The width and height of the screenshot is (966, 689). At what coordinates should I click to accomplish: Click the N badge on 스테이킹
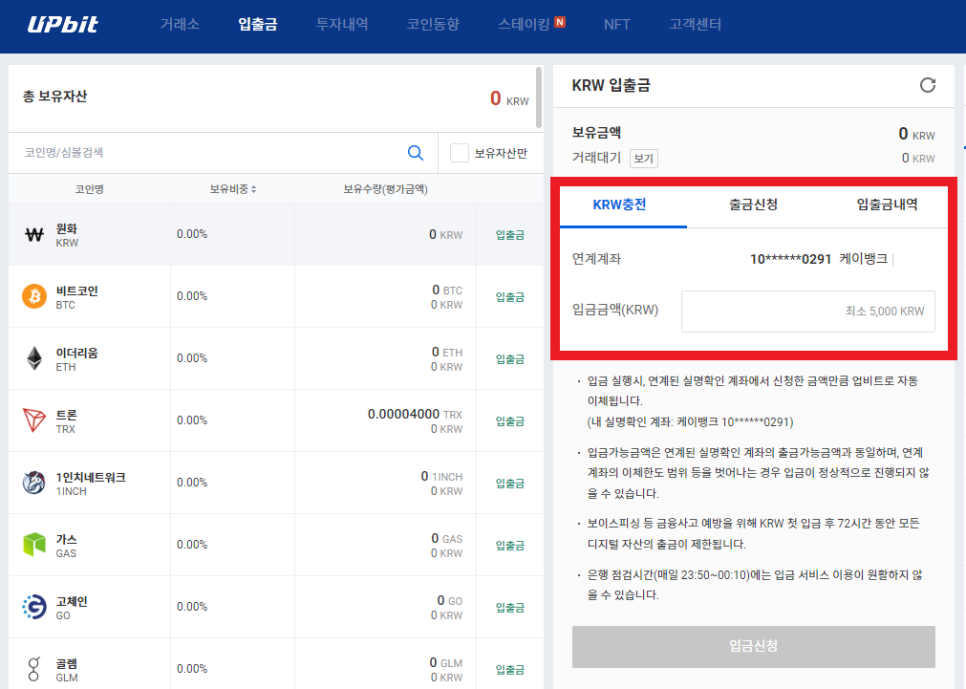559,22
